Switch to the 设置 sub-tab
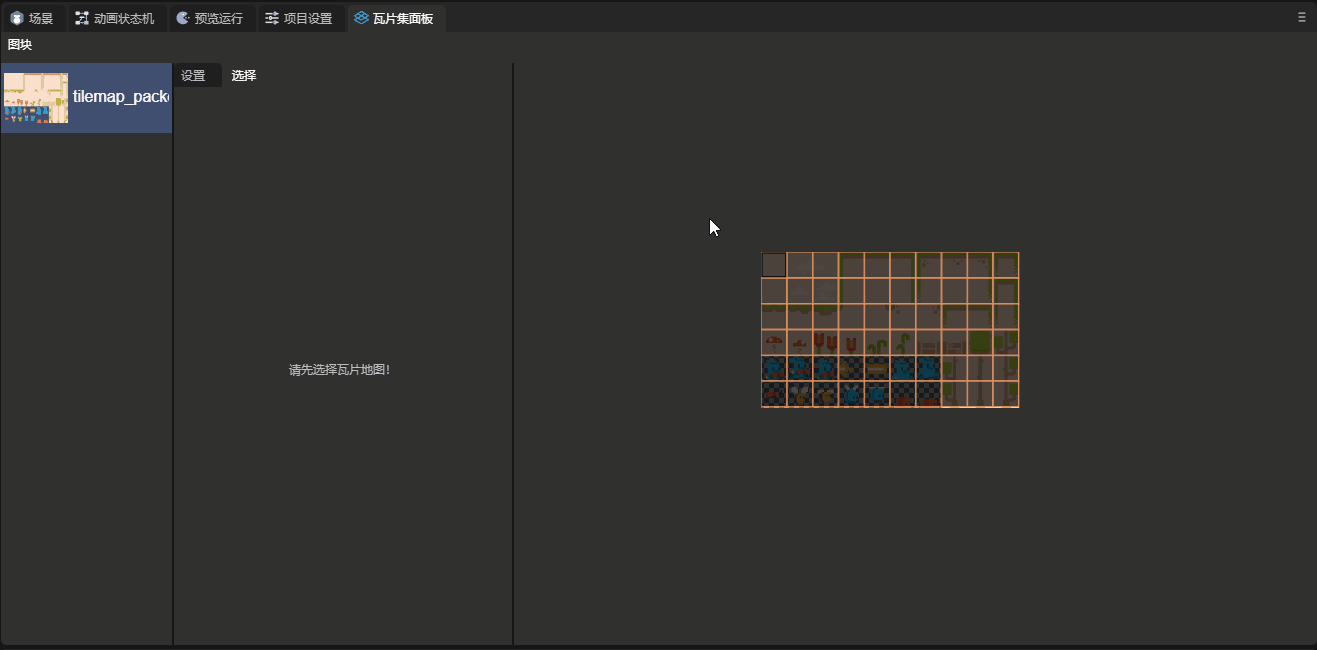 pos(193,76)
